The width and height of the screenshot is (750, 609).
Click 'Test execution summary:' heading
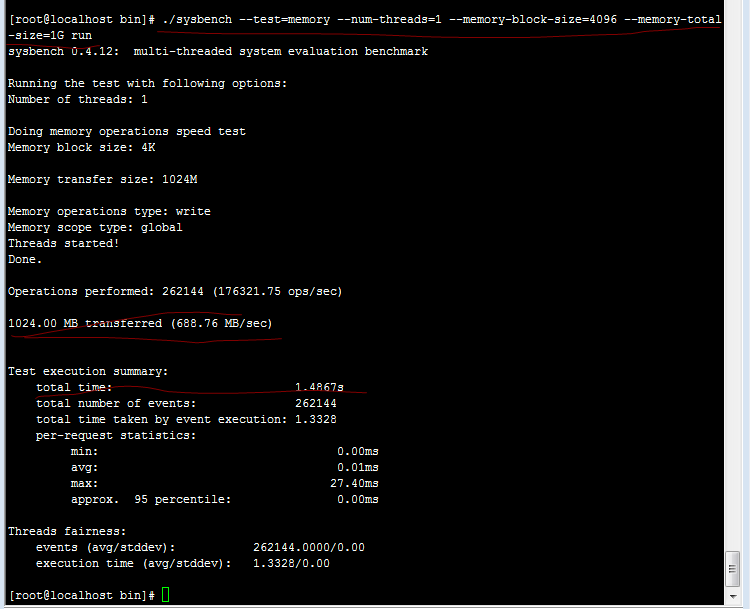[x=88, y=371]
